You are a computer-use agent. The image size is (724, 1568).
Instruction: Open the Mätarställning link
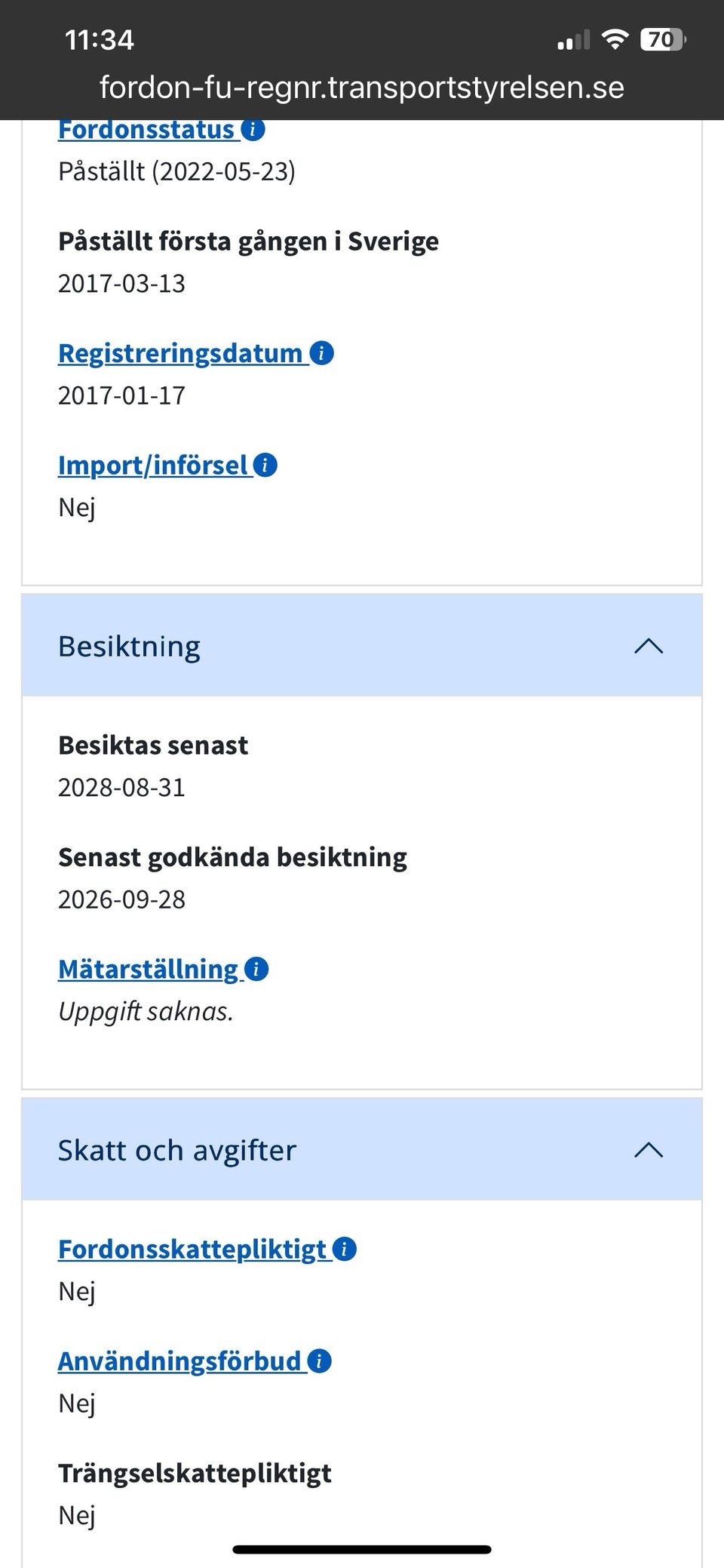[149, 970]
